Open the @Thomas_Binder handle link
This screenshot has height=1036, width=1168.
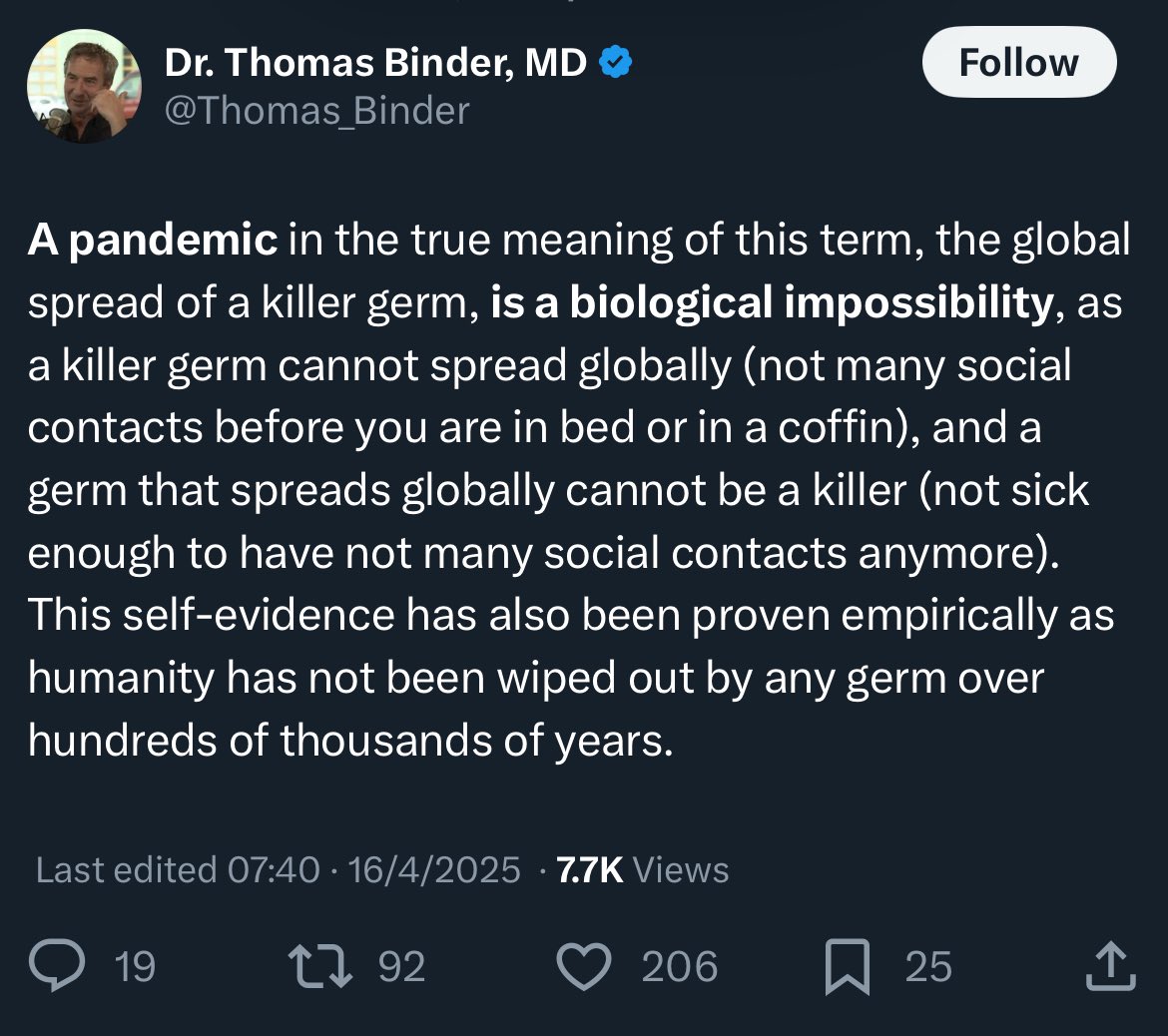click(317, 111)
